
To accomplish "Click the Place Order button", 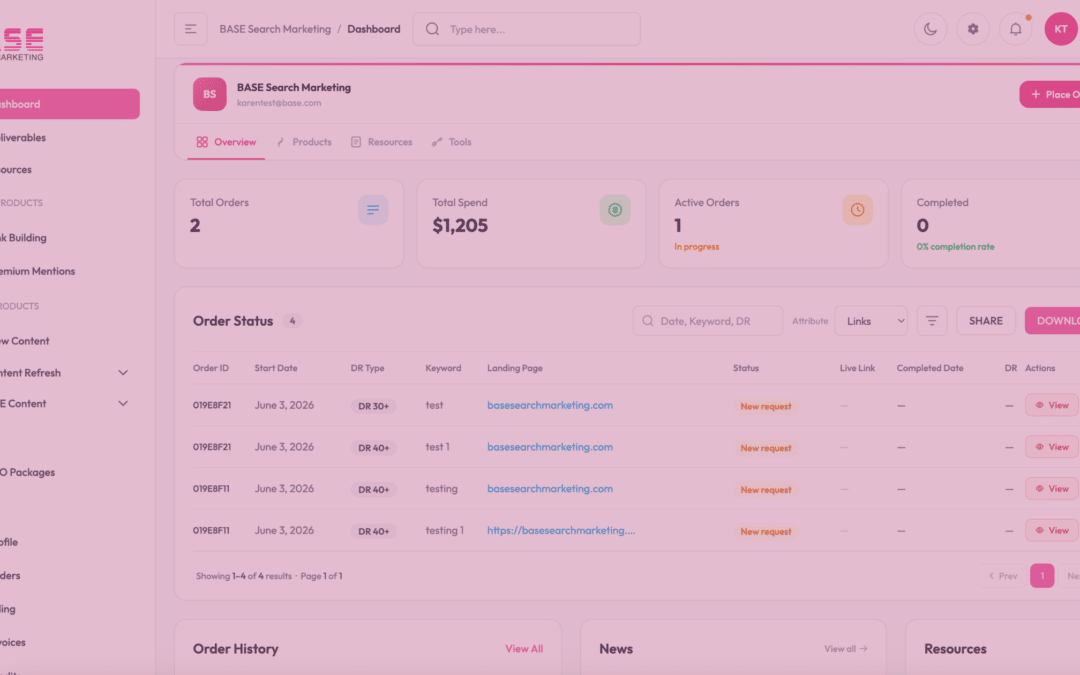I will coord(1050,94).
